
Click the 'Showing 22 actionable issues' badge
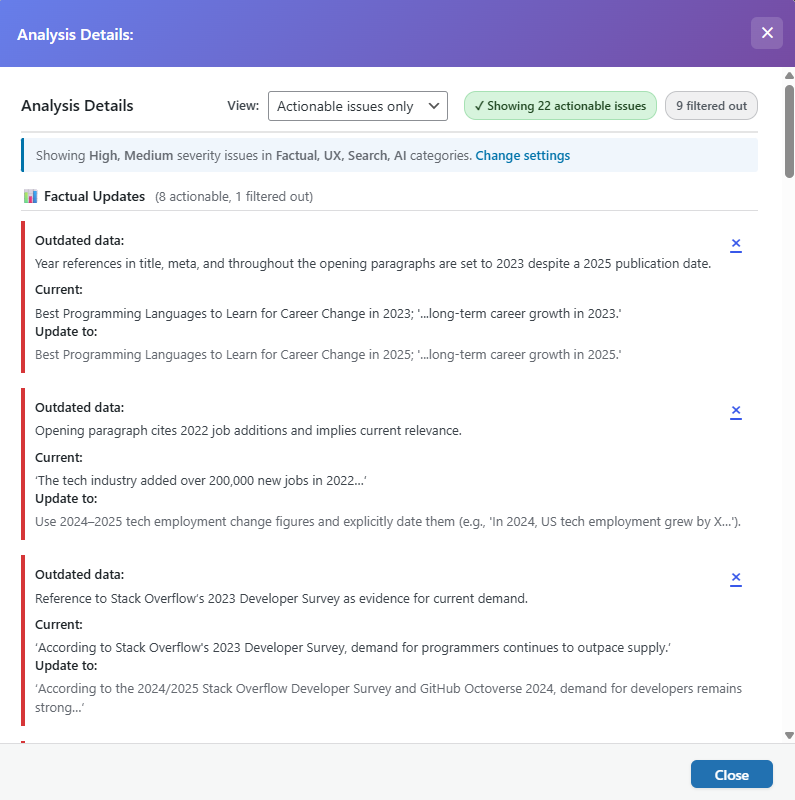click(560, 106)
